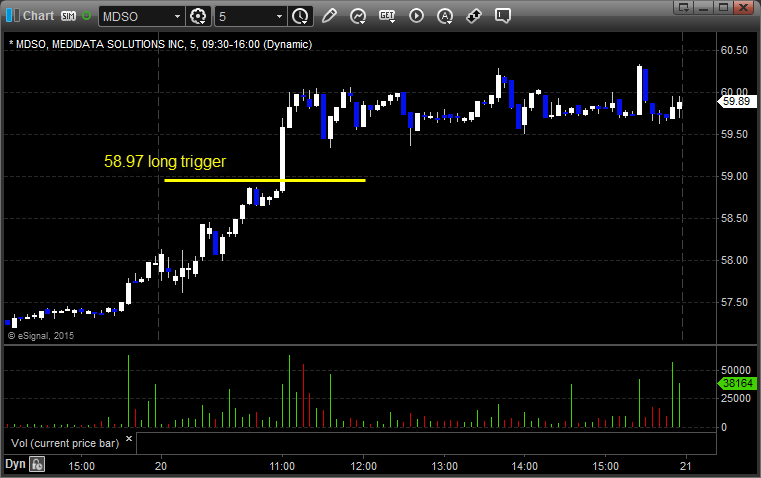Maximize the chart window

pos(723,7)
